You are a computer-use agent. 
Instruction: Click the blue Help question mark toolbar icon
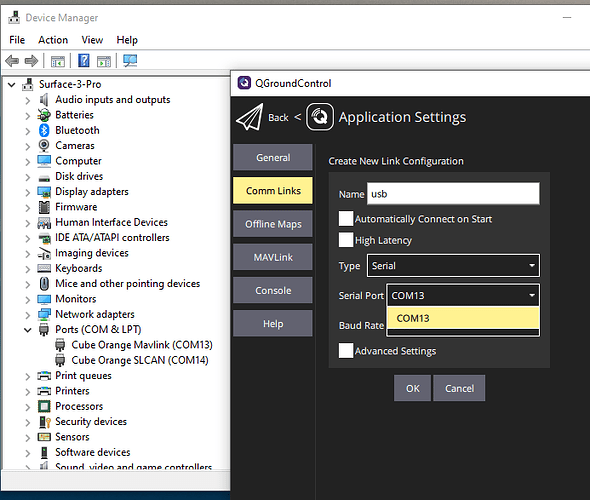pyautogui.click(x=84, y=61)
